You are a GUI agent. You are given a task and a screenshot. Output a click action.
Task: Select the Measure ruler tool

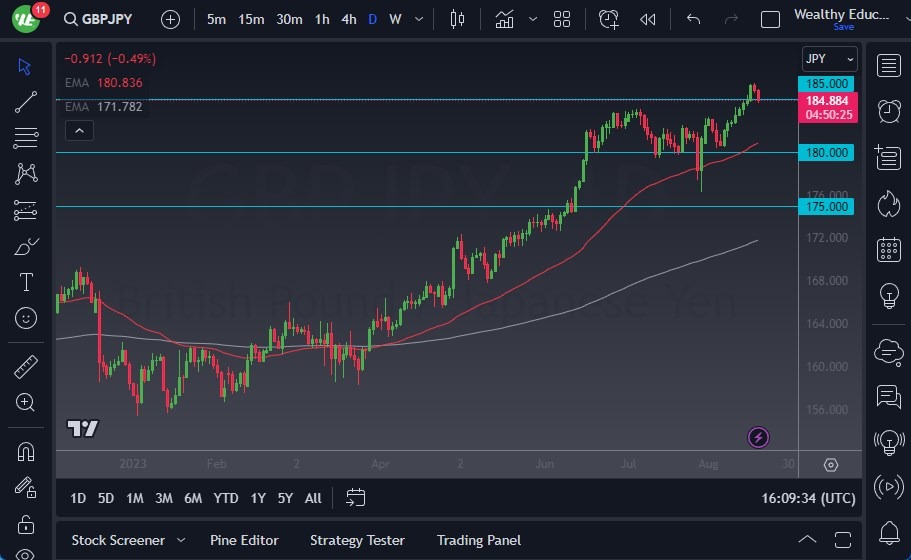coord(26,367)
